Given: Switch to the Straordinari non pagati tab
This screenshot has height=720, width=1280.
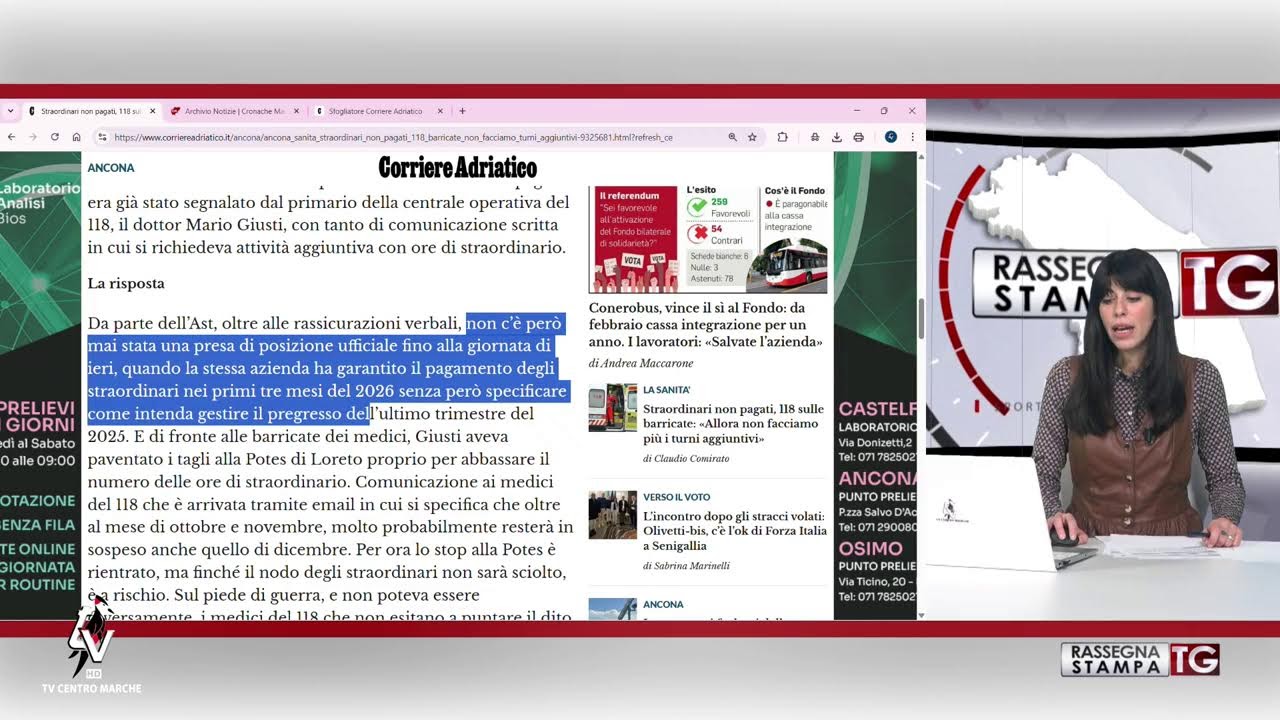Looking at the screenshot, I should (88, 111).
